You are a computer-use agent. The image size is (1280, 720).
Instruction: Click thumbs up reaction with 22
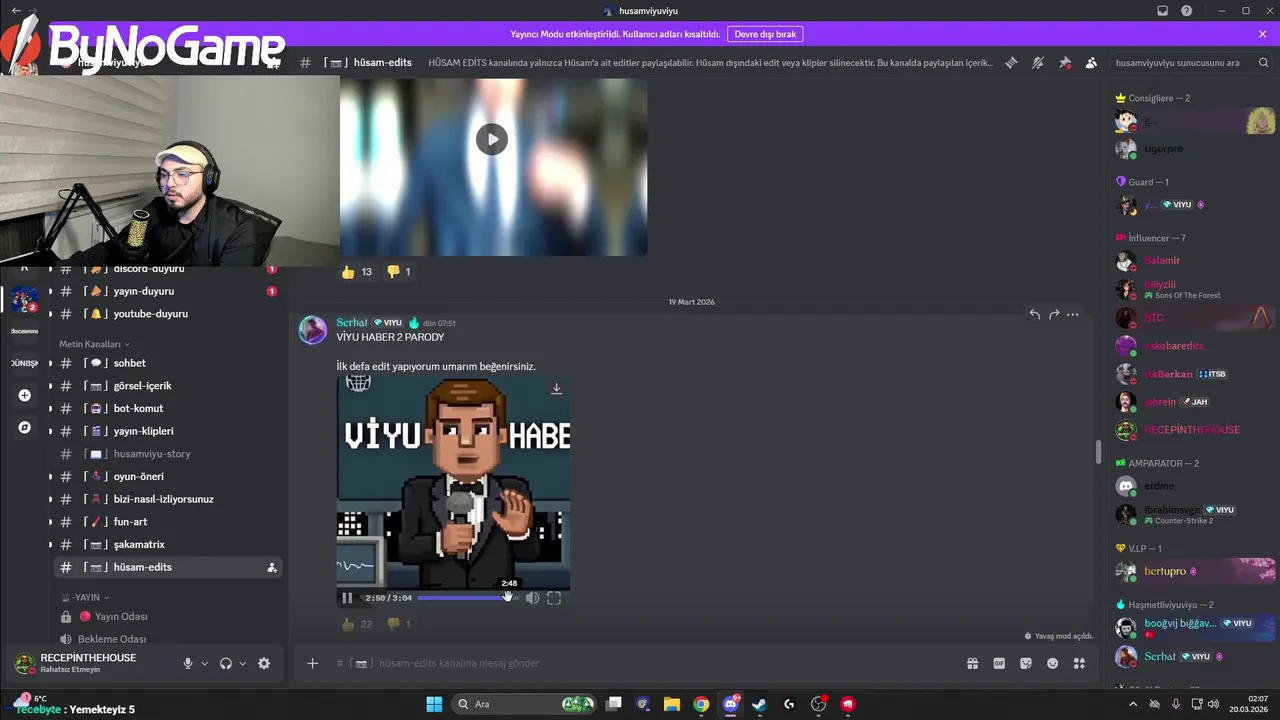356,624
